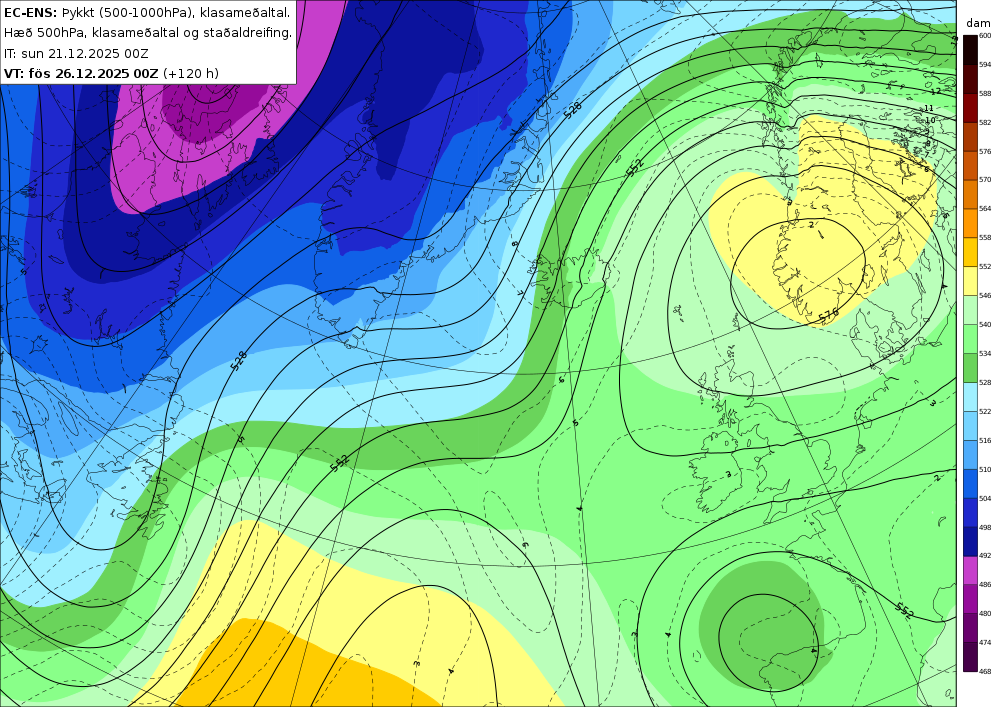1000x707 pixels.
Task: Select the medium green 528–534 colorbar swatch
Action: point(969,368)
